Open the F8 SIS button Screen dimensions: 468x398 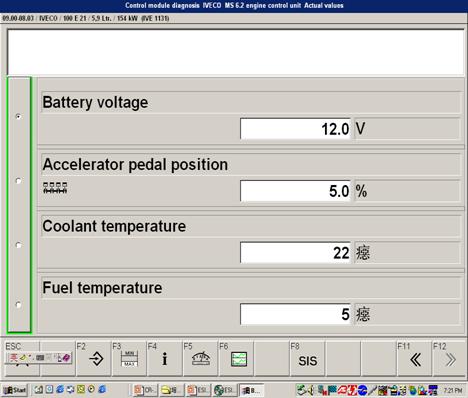[x=307, y=359]
